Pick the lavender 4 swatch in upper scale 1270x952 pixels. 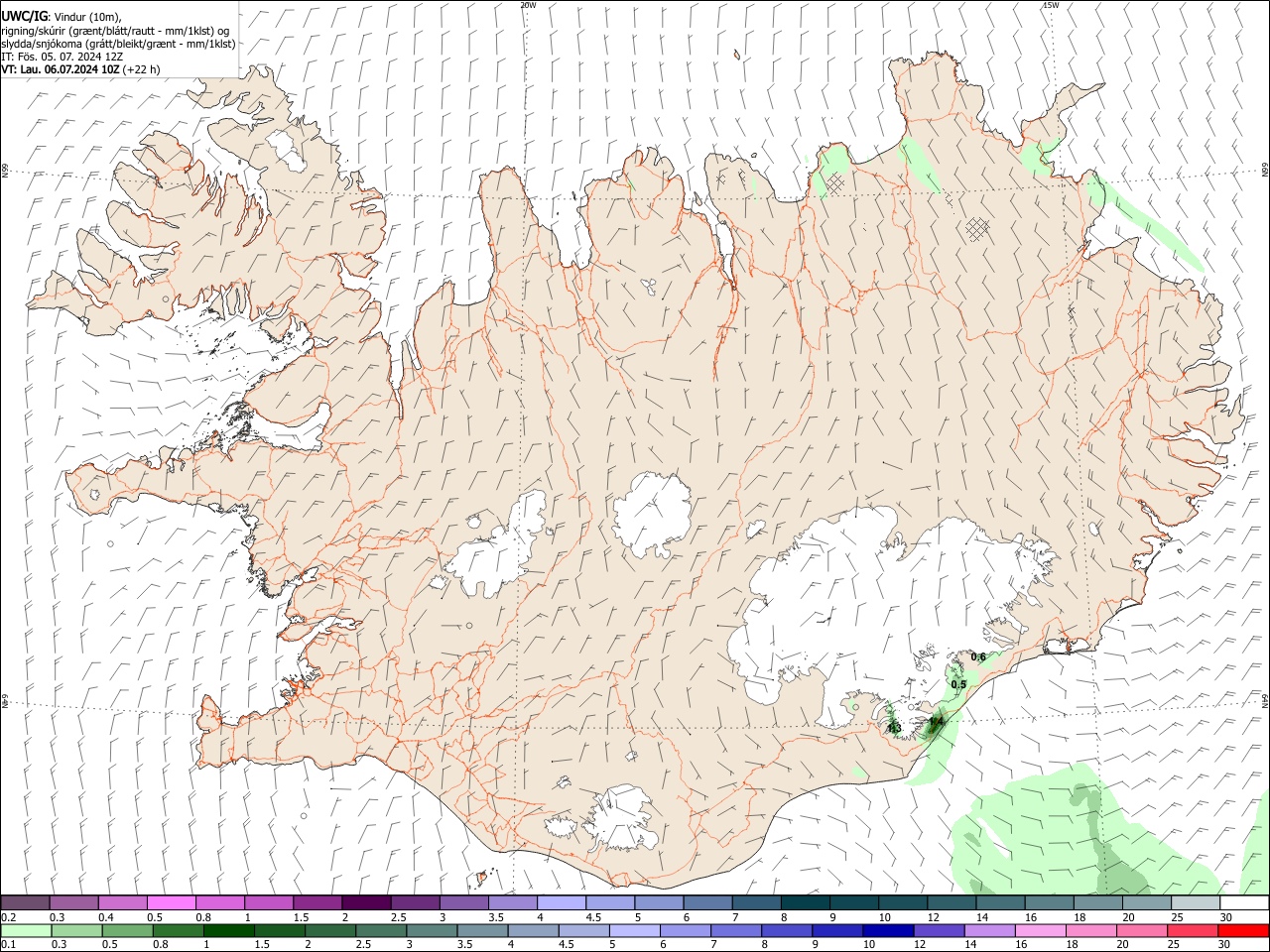click(562, 903)
